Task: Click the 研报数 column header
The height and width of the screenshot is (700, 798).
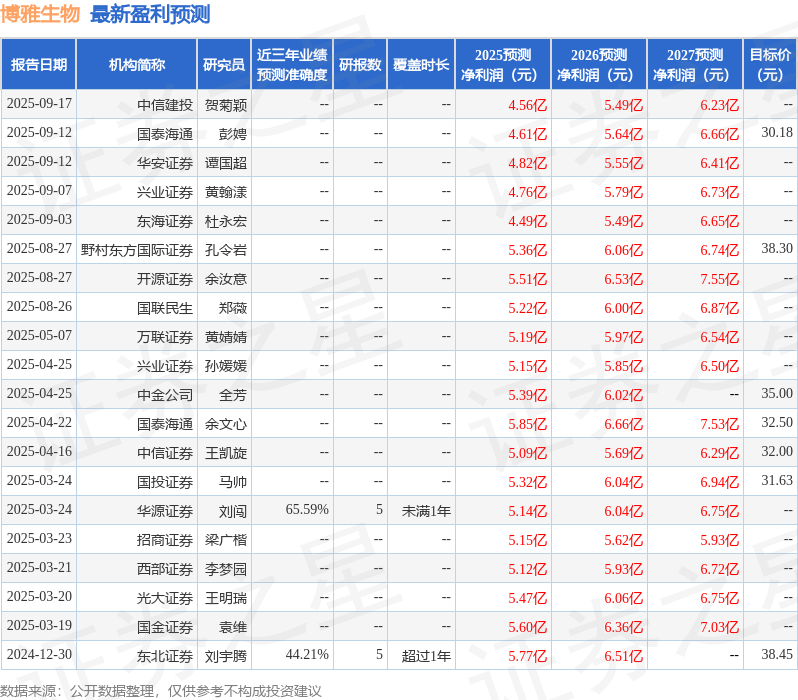Action: click(360, 65)
